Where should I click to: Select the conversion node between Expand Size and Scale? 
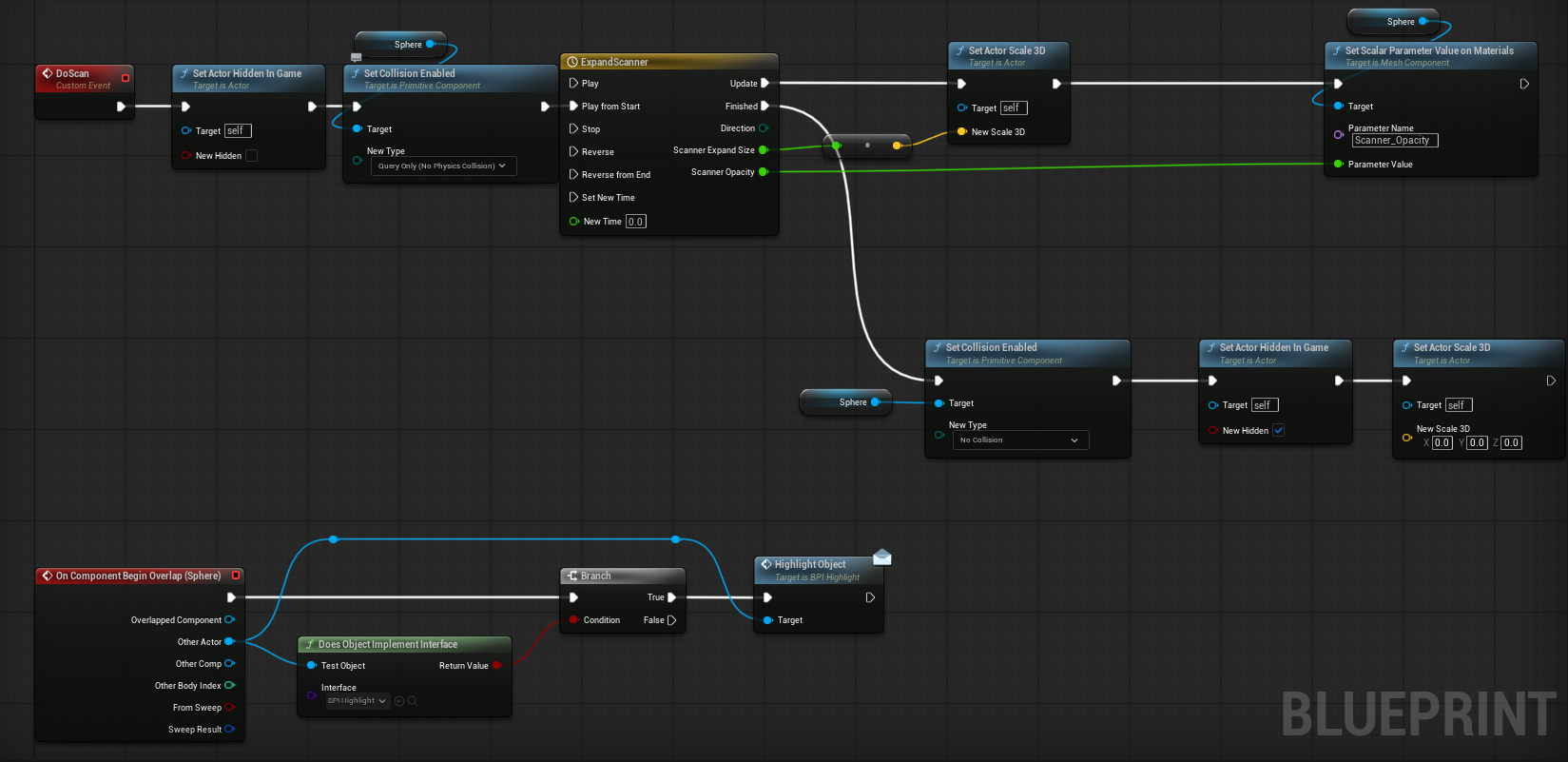pyautogui.click(x=867, y=146)
